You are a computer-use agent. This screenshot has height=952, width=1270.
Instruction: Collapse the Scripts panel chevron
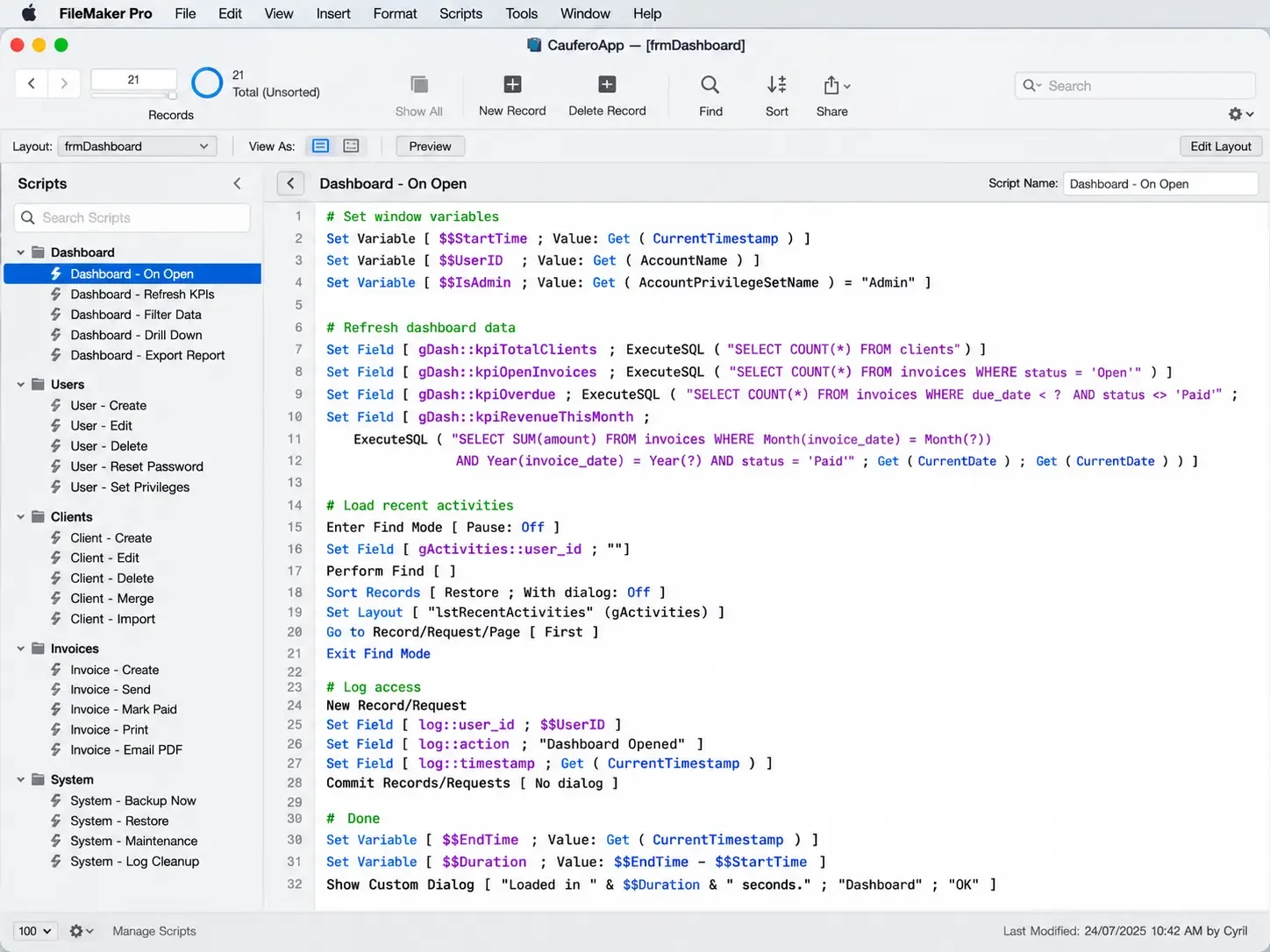pyautogui.click(x=237, y=183)
